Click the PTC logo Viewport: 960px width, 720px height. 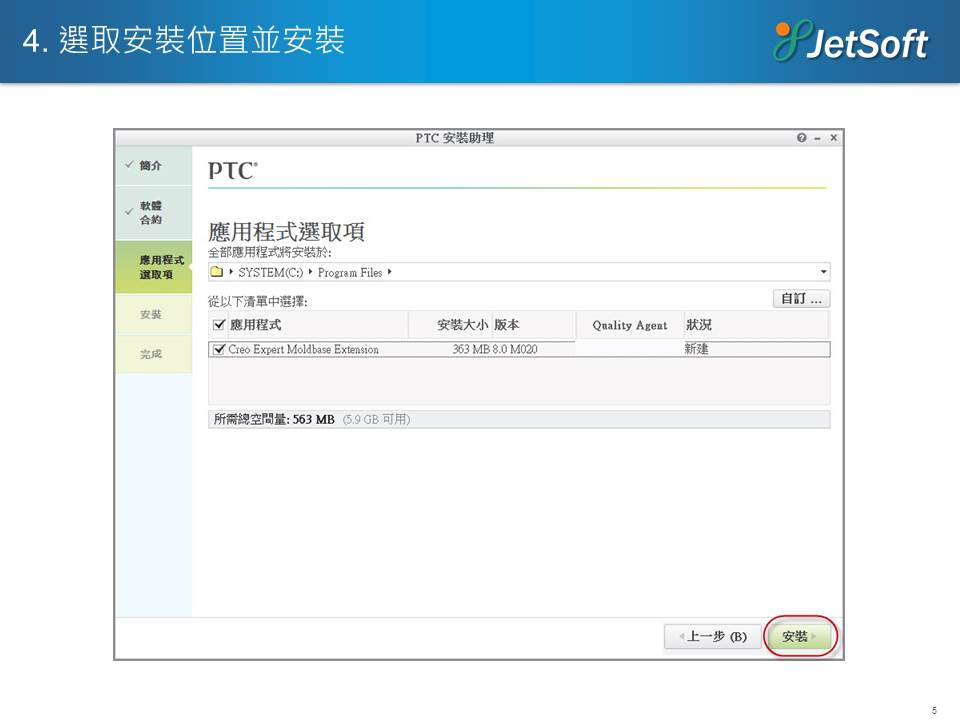click(232, 171)
